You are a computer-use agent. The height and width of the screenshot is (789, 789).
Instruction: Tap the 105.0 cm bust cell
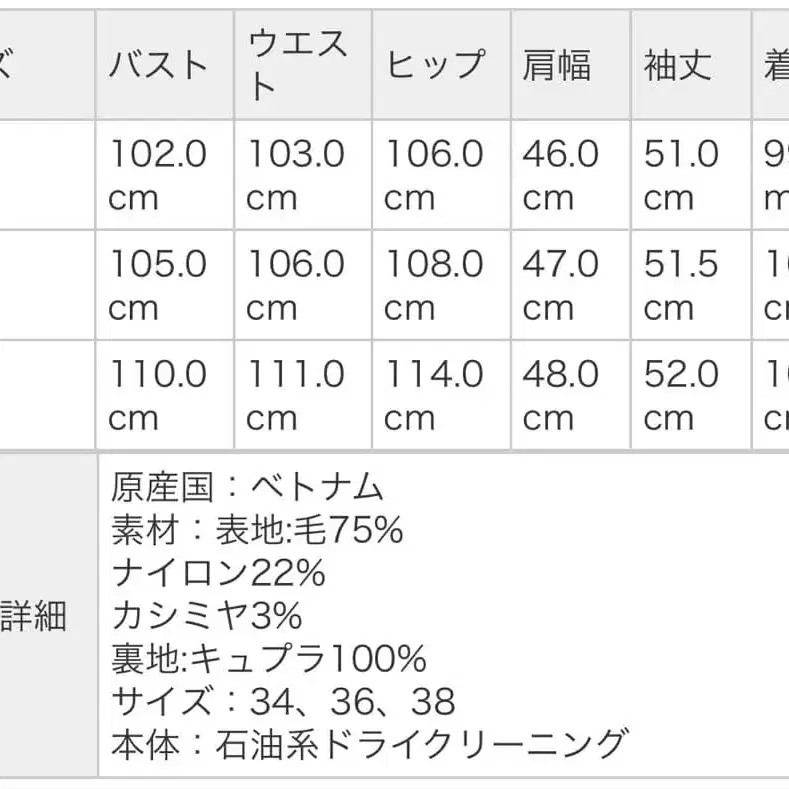[x=158, y=286]
